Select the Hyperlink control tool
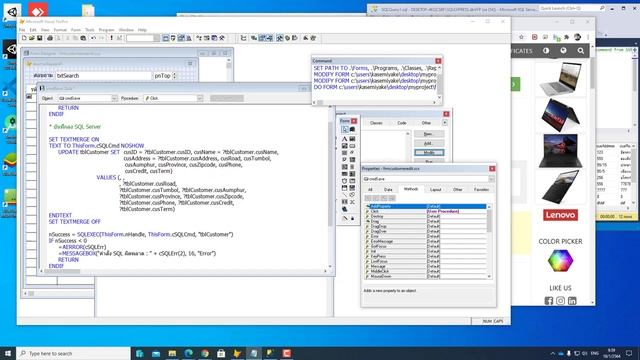The image size is (640, 360). coord(344,209)
